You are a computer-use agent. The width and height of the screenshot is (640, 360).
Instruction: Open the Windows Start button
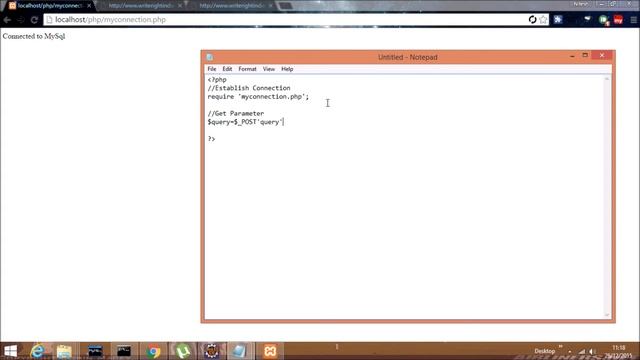(x=10, y=351)
